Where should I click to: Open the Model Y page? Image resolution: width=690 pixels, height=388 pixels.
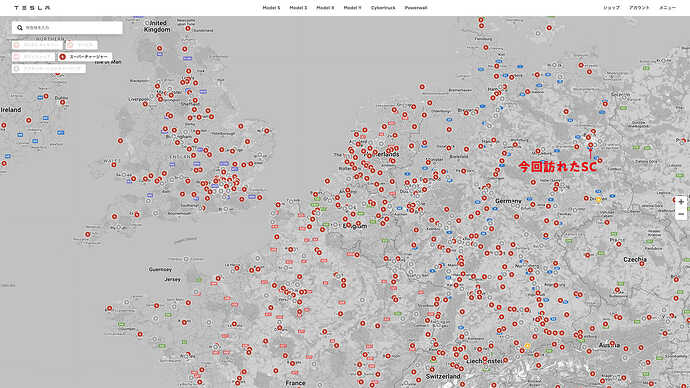point(352,8)
